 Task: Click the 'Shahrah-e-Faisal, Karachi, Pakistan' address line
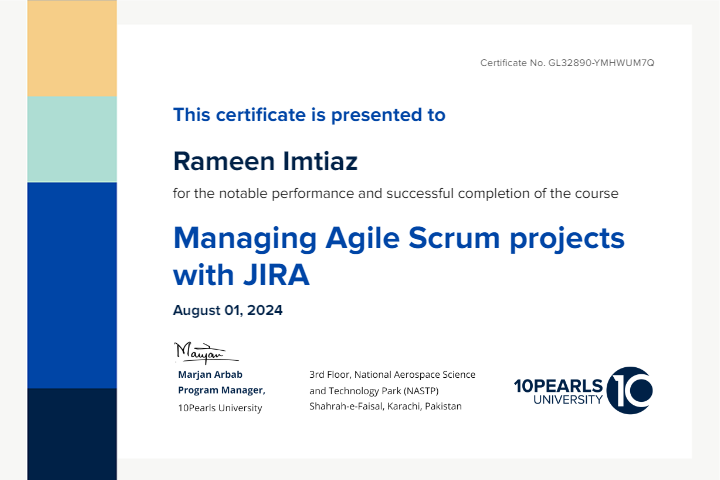tap(385, 407)
